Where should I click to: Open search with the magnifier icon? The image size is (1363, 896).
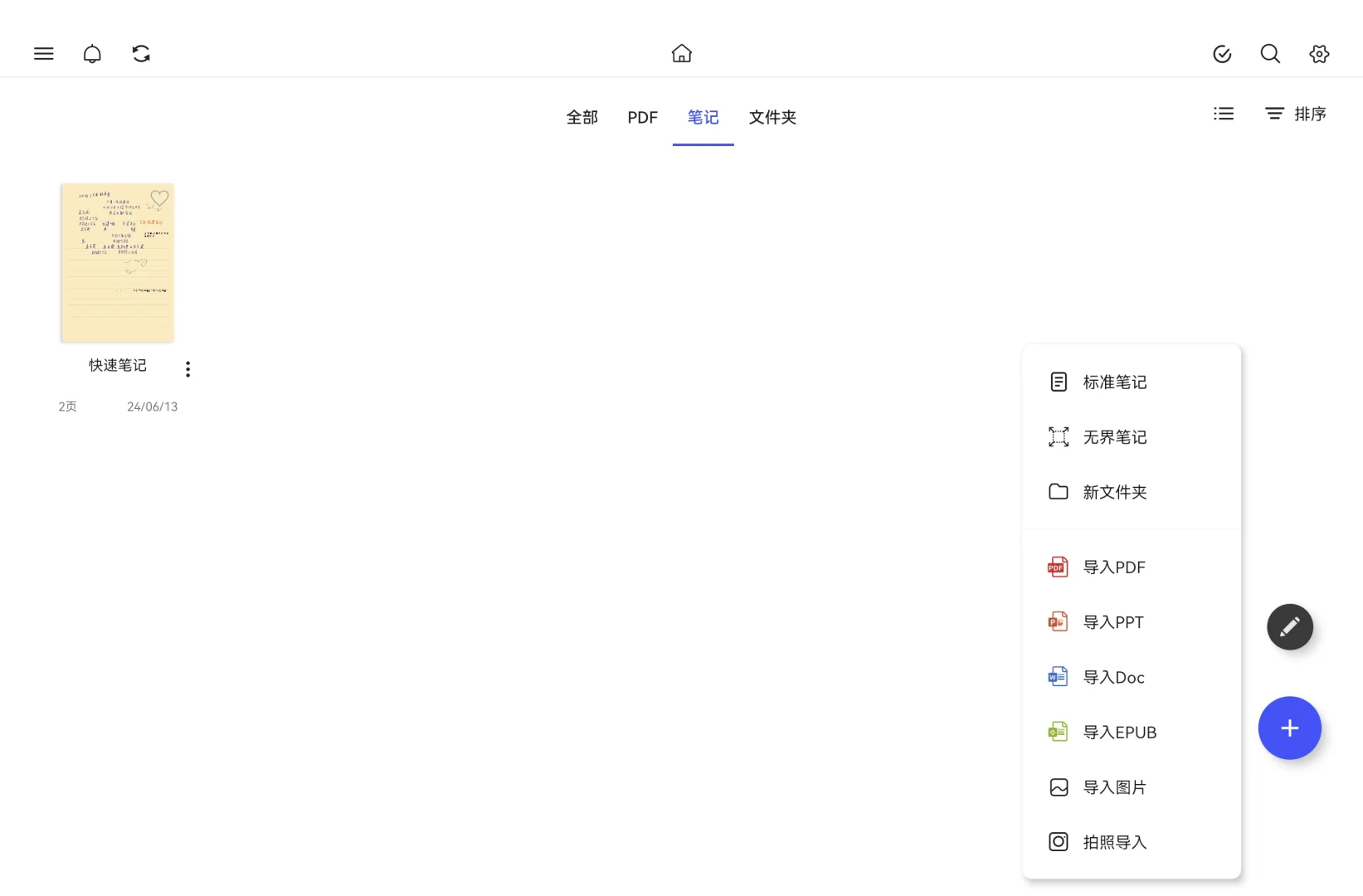[1270, 53]
